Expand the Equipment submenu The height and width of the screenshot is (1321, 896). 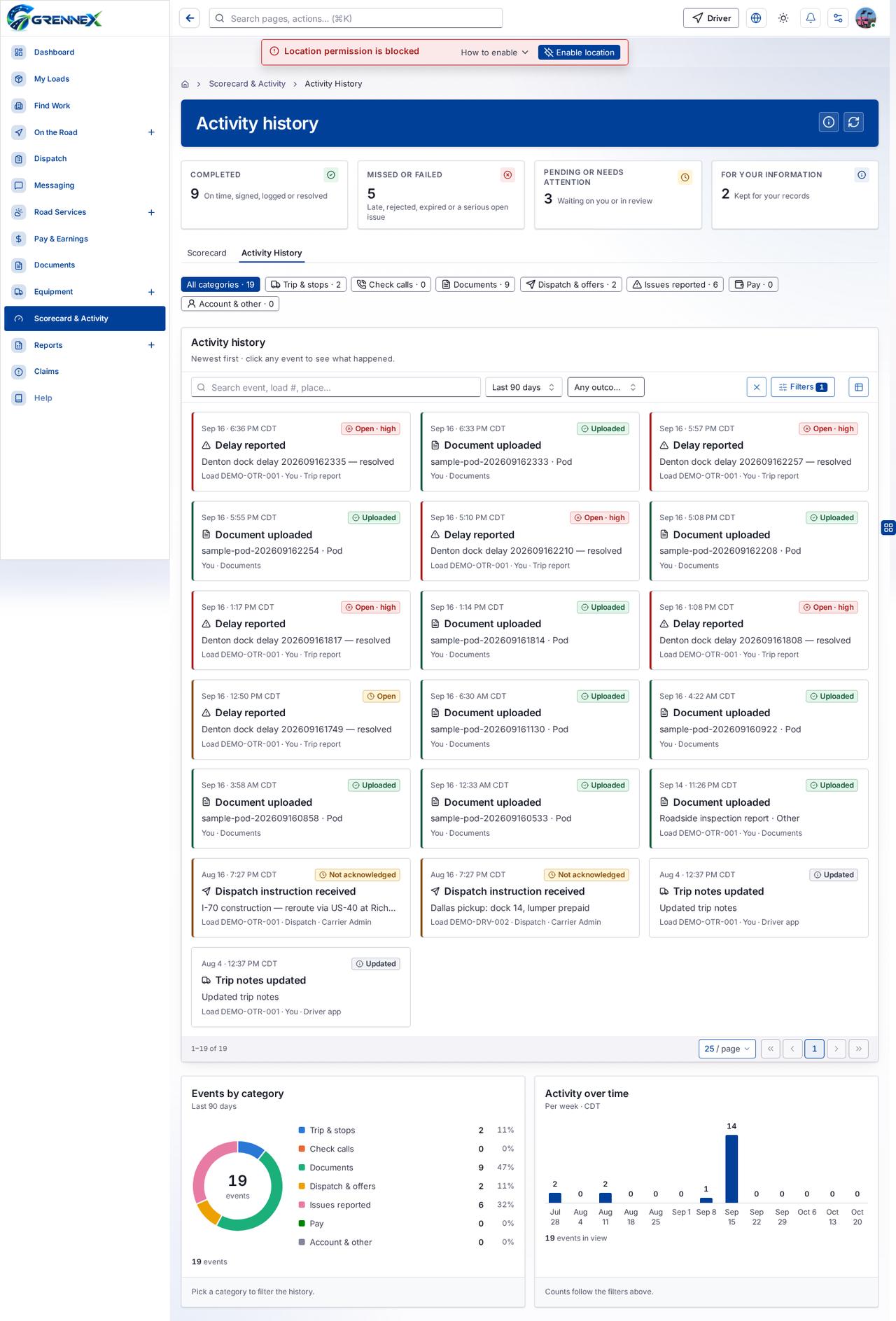pos(151,292)
